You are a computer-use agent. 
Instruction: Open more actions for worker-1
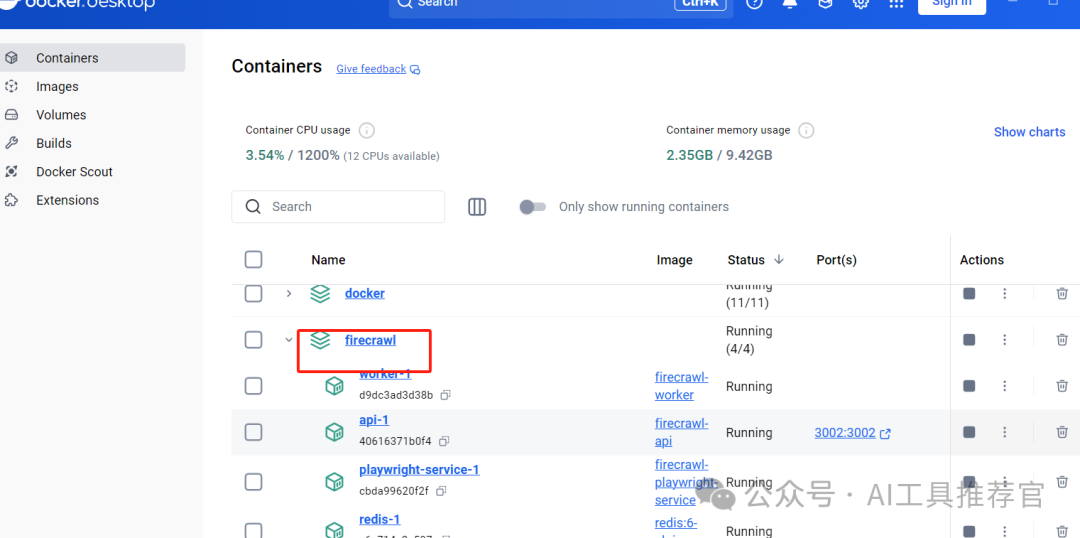1004,386
